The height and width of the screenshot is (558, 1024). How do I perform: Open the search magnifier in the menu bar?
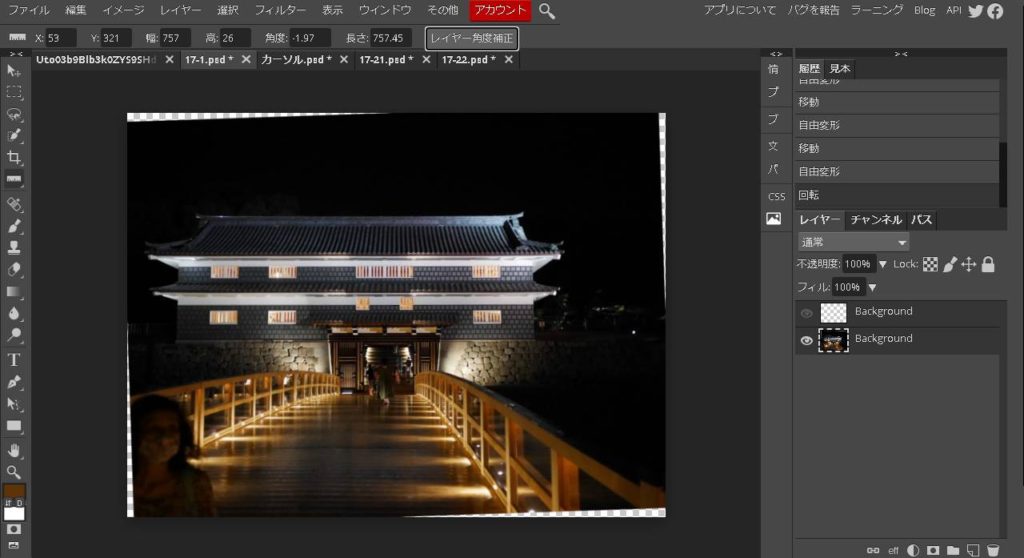point(547,11)
